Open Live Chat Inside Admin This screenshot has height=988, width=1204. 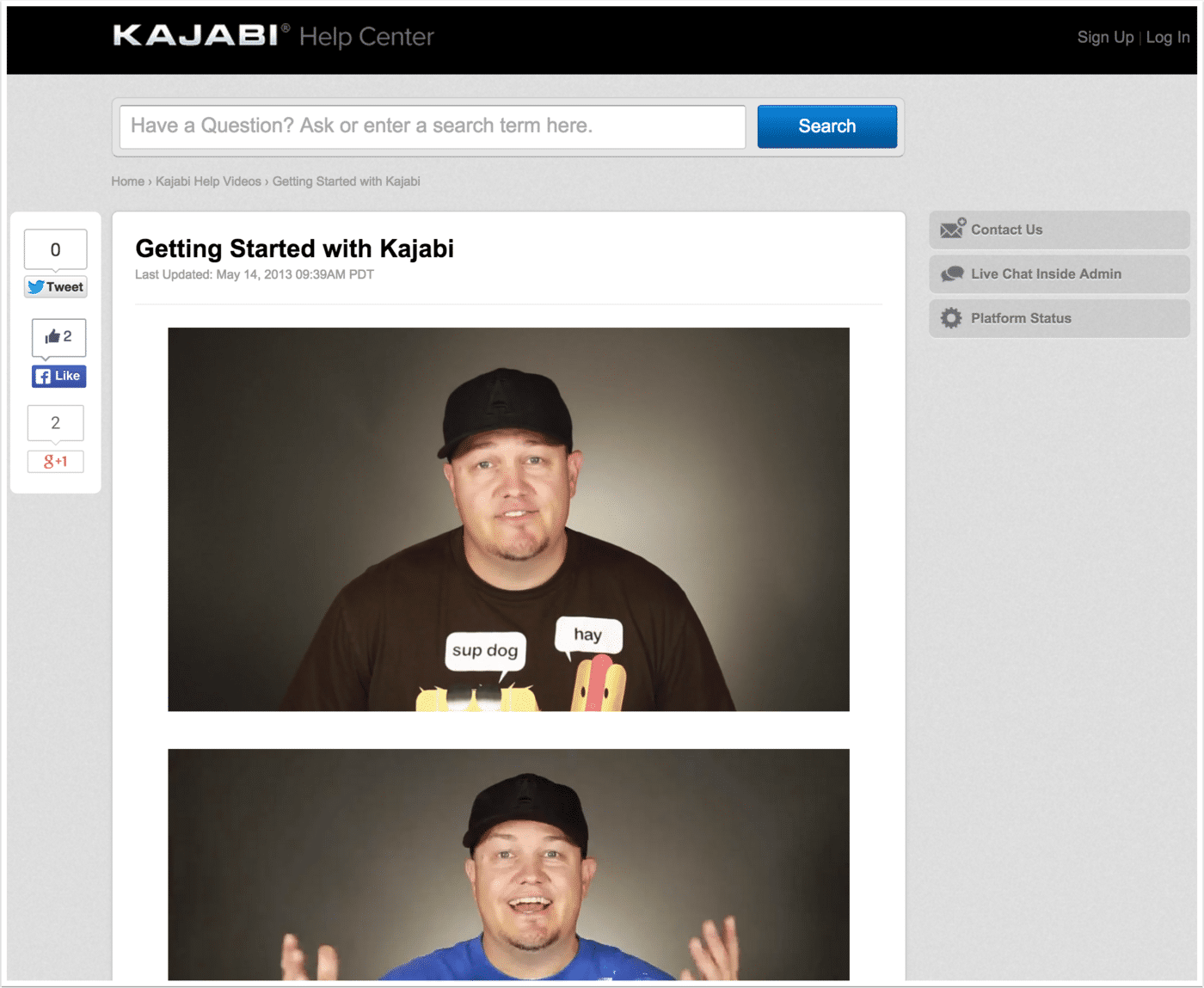coord(1060,274)
